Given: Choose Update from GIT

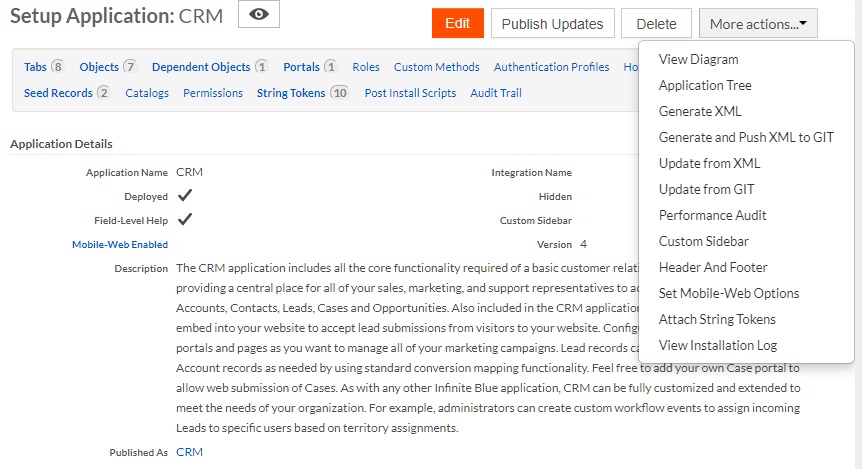Looking at the screenshot, I should coord(706,189).
